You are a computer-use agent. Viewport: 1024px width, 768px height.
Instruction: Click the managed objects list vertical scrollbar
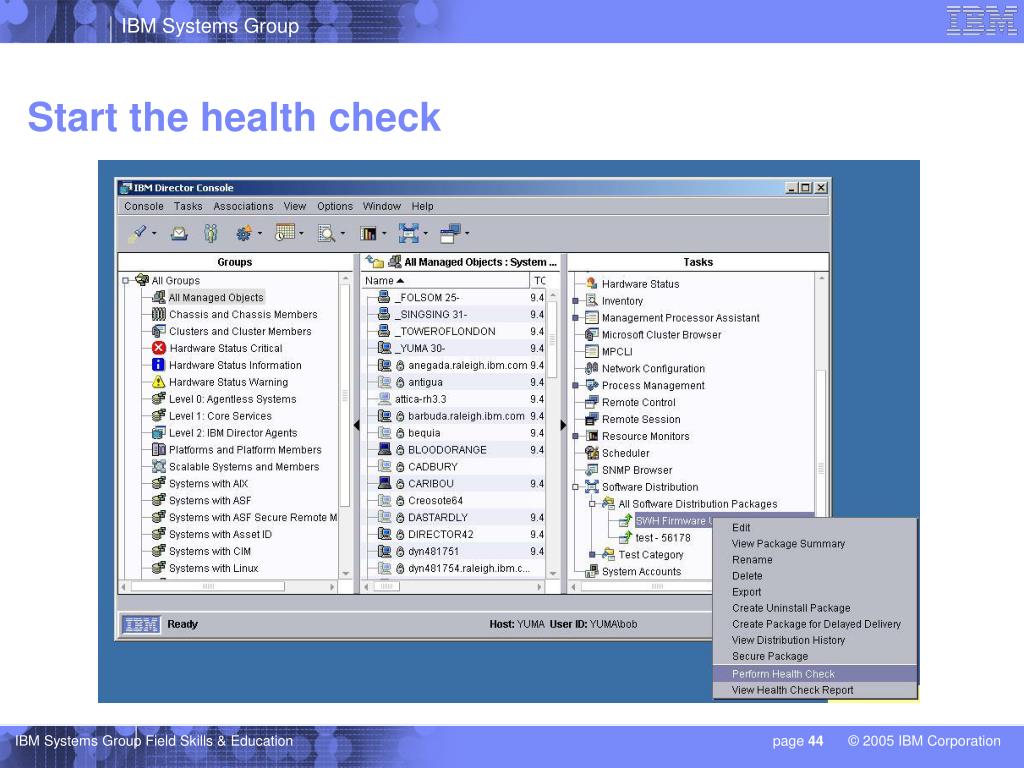point(552,340)
